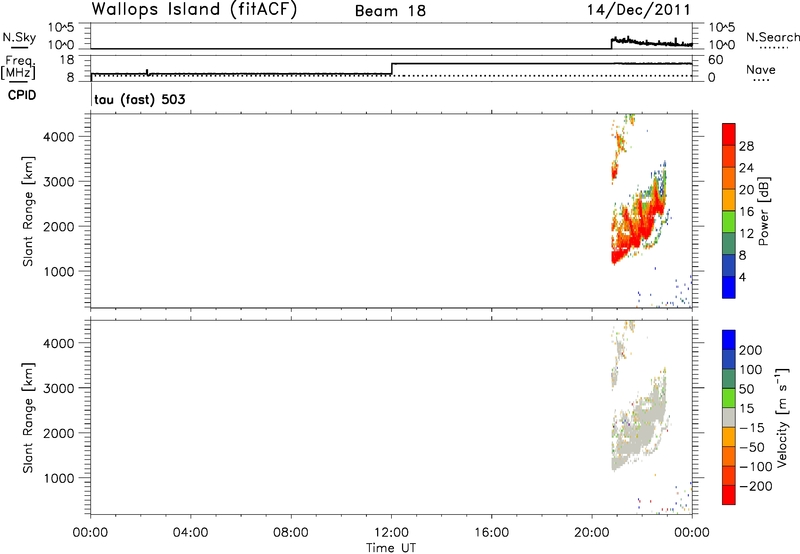
Task: Click '60' on the Nave right axis
Action: [x=715, y=60]
